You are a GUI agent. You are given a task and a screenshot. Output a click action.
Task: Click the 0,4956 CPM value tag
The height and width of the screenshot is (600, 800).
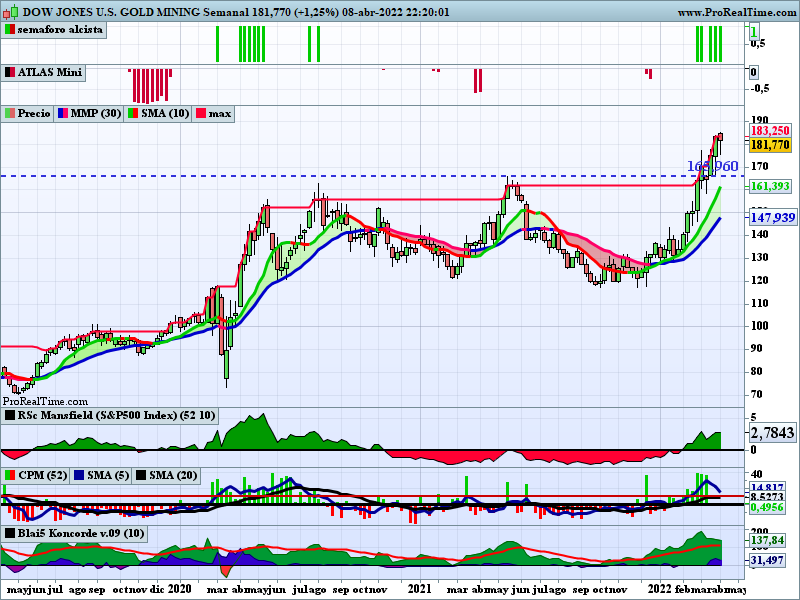click(767, 507)
